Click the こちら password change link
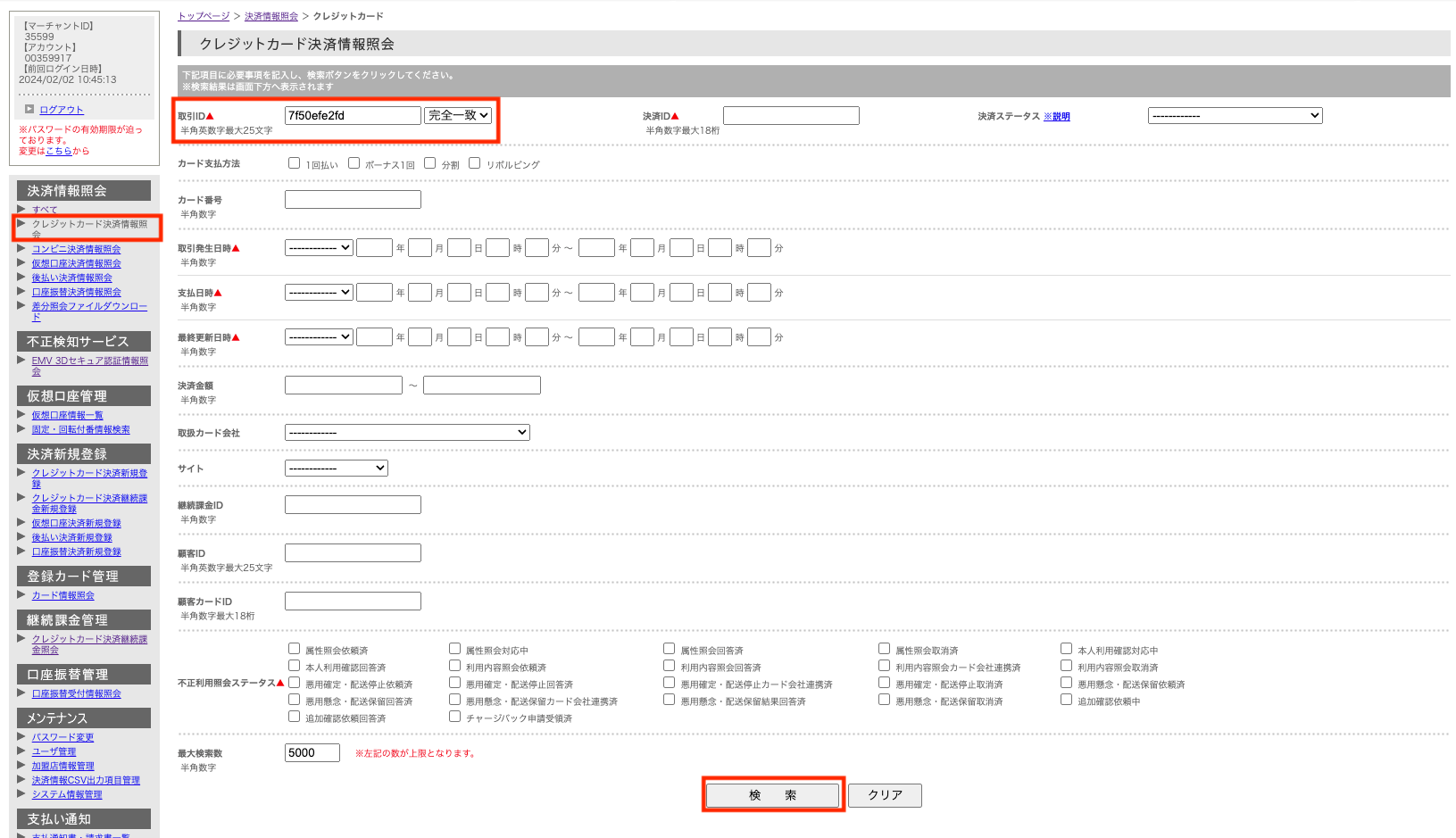 point(59,151)
